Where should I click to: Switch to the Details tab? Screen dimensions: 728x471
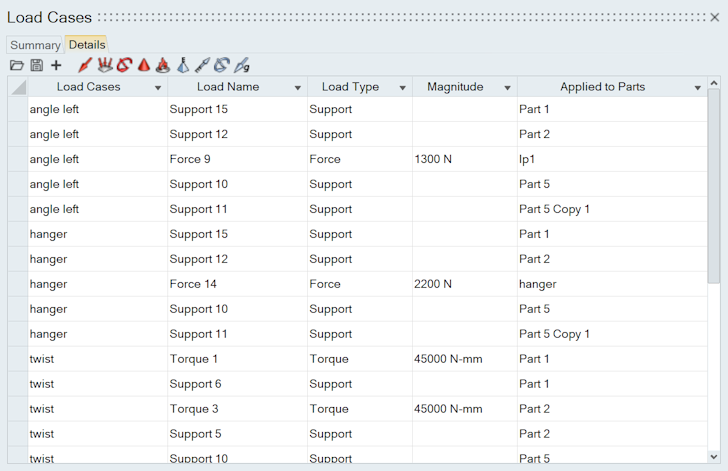(87, 45)
